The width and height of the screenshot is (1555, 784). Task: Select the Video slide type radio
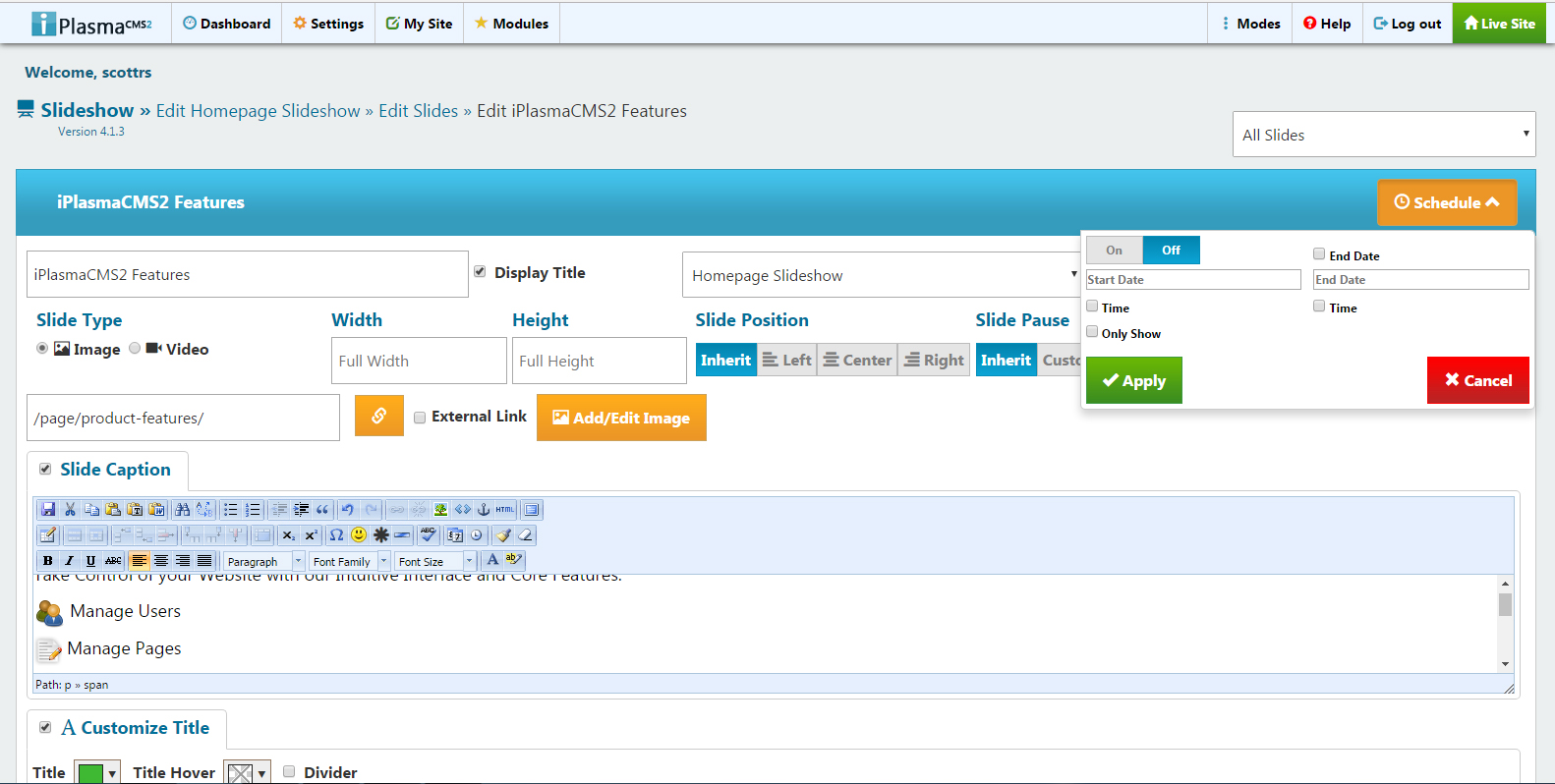[135, 348]
